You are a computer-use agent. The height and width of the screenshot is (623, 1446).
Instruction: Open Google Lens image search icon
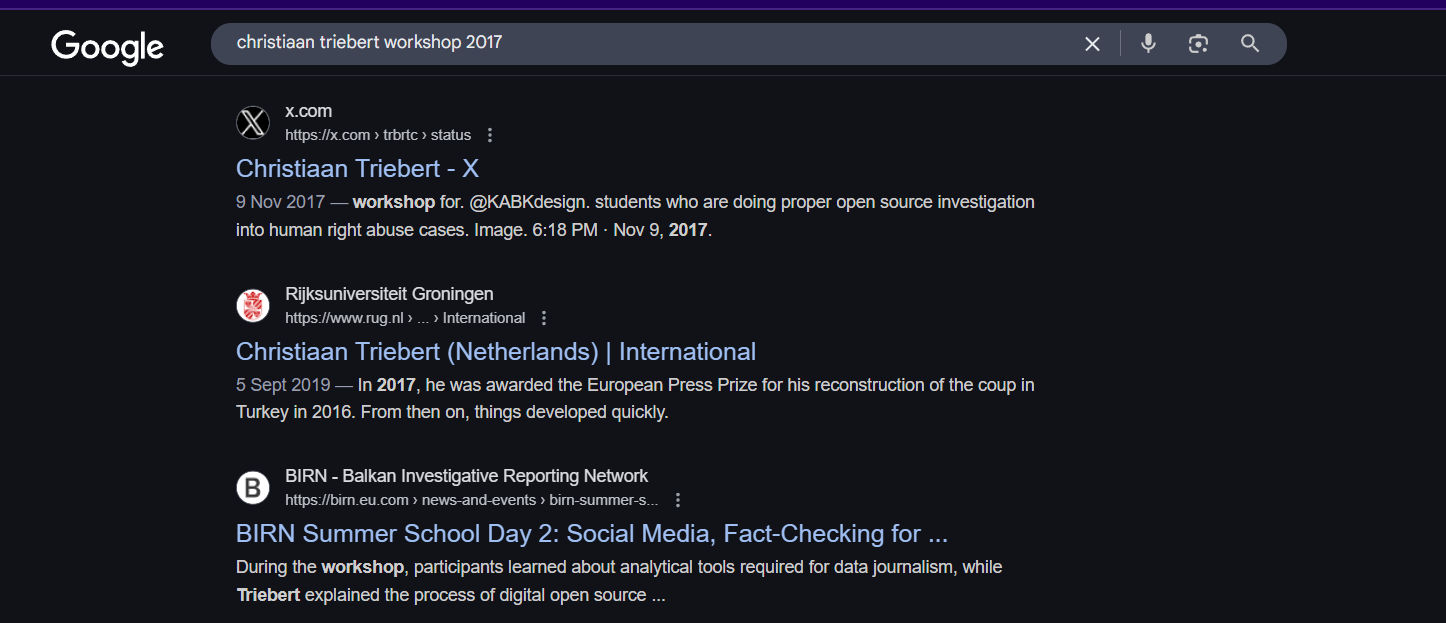(1198, 43)
